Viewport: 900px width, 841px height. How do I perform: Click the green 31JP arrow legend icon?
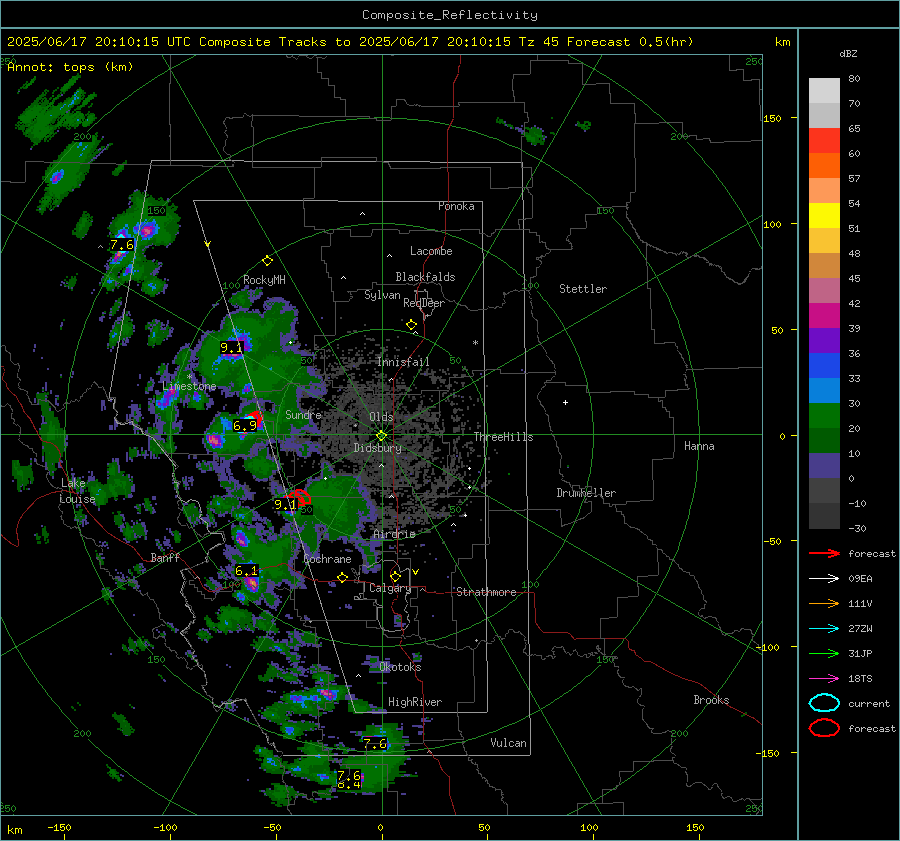point(824,653)
